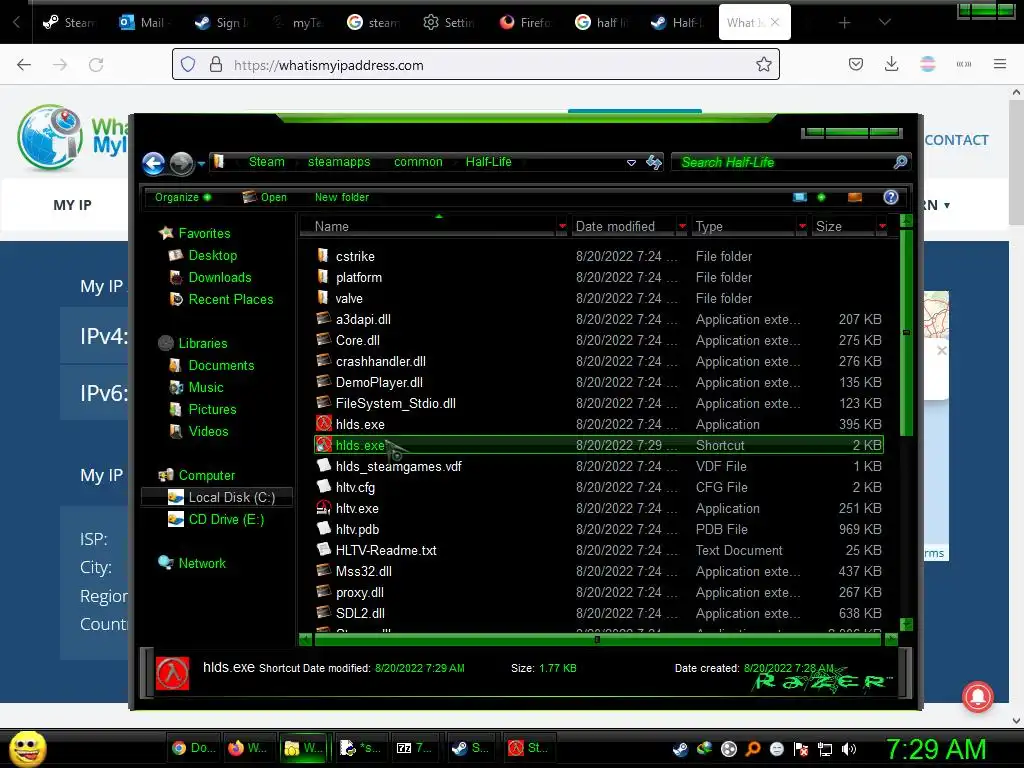Image resolution: width=1024 pixels, height=768 pixels.
Task: Open the Organize menu
Action: pyautogui.click(x=183, y=197)
